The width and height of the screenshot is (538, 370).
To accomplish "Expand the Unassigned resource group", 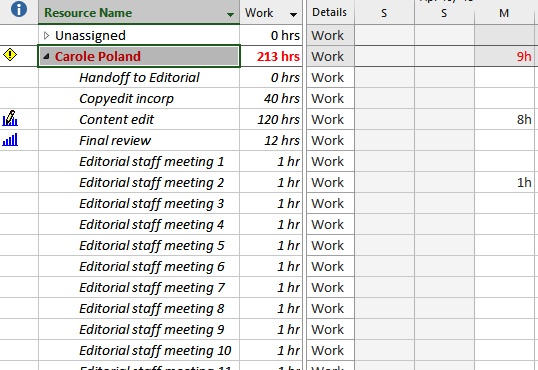I will click(x=47, y=35).
